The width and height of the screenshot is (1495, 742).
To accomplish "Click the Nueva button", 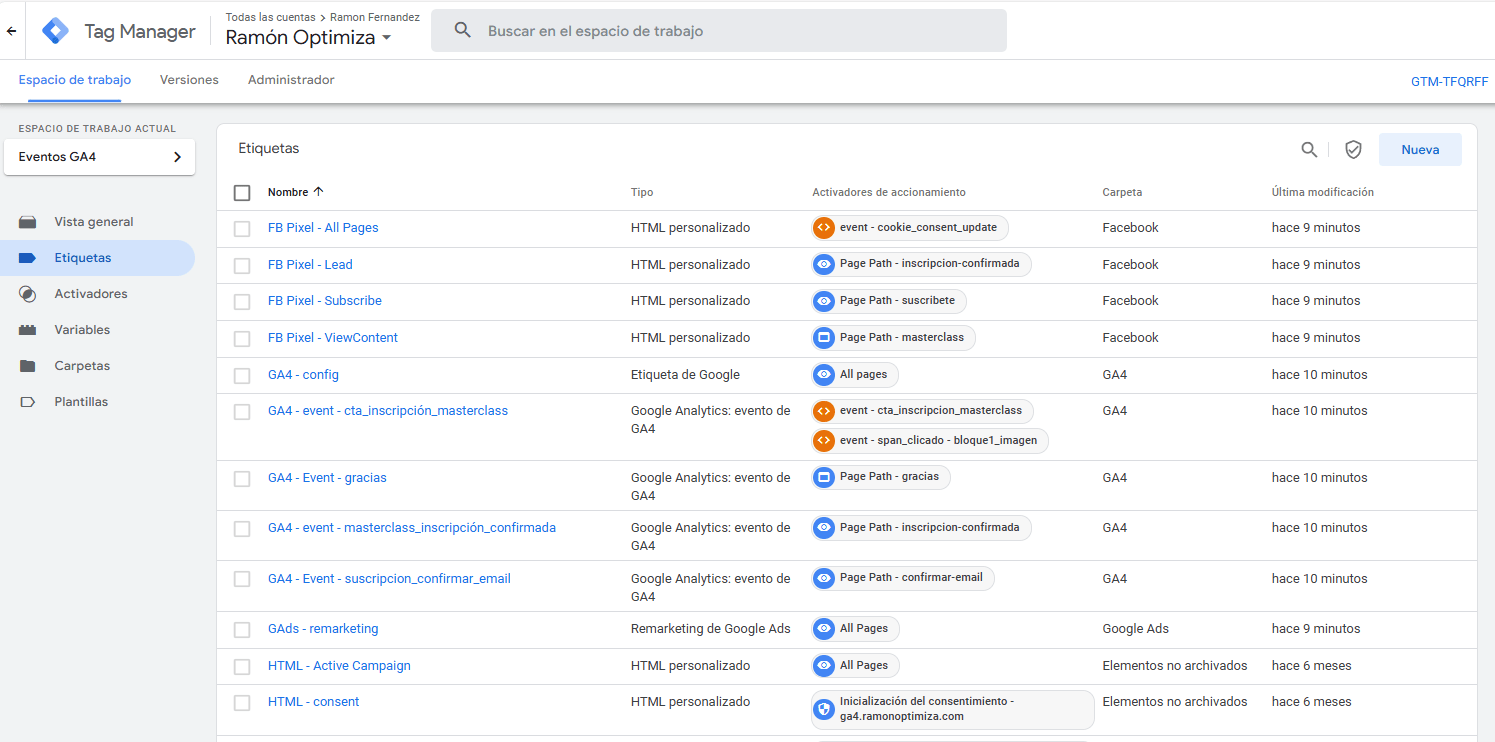I will click(x=1420, y=149).
